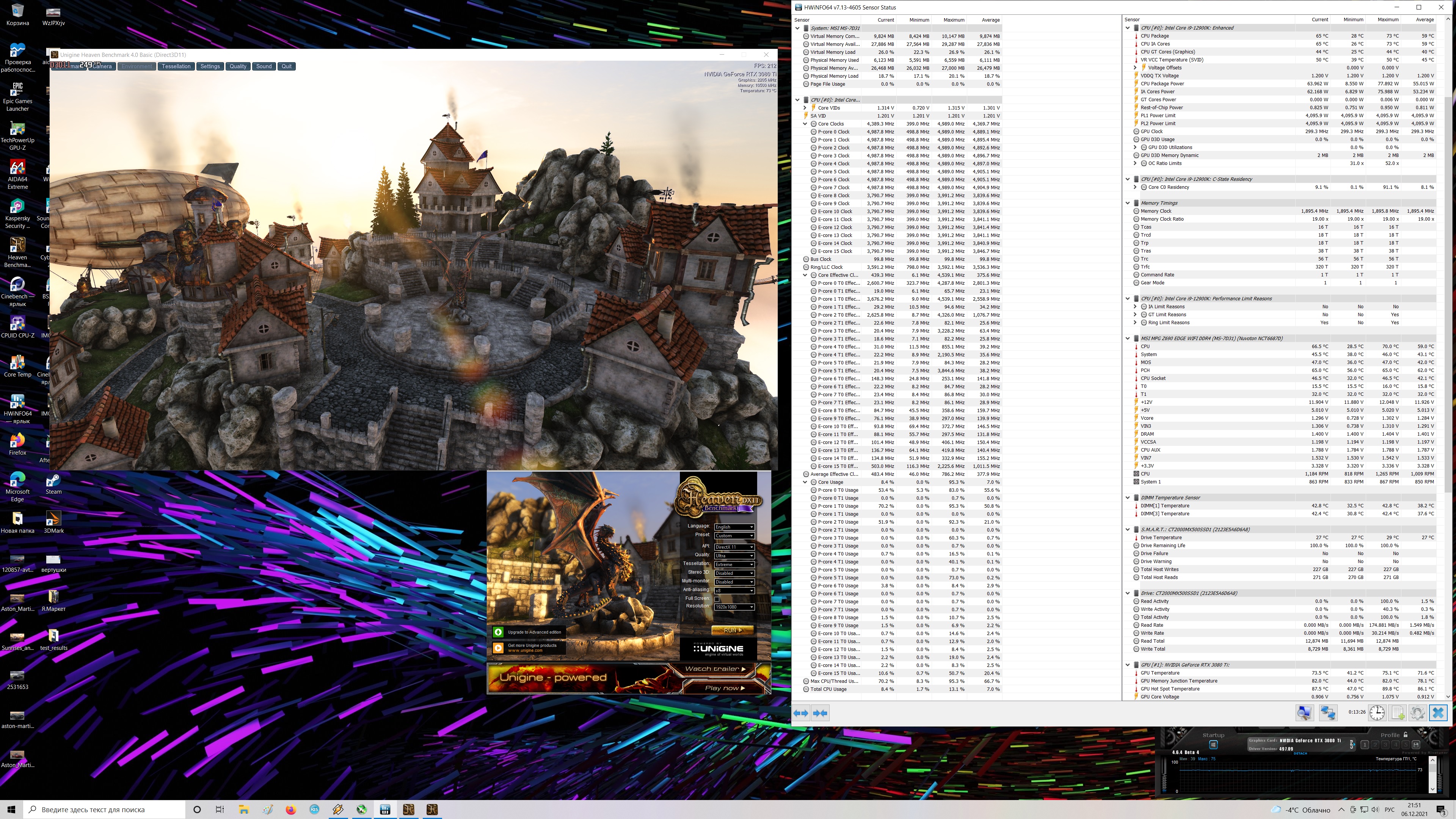Toggle Afterburner Windows startup button

click(x=1213, y=745)
